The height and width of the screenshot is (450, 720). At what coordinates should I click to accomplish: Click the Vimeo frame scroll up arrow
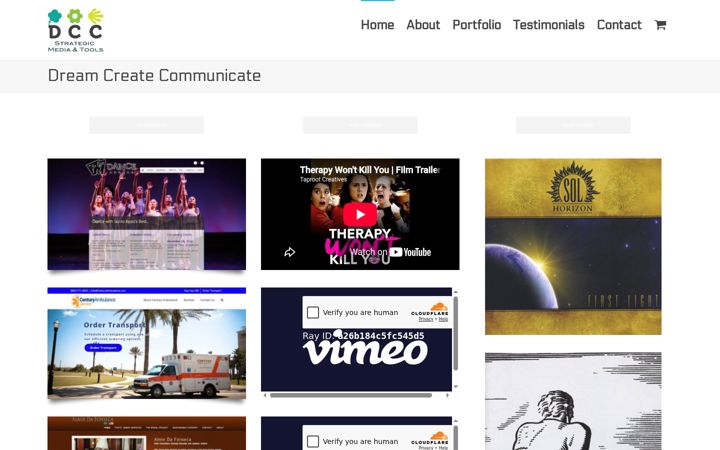coord(456,292)
